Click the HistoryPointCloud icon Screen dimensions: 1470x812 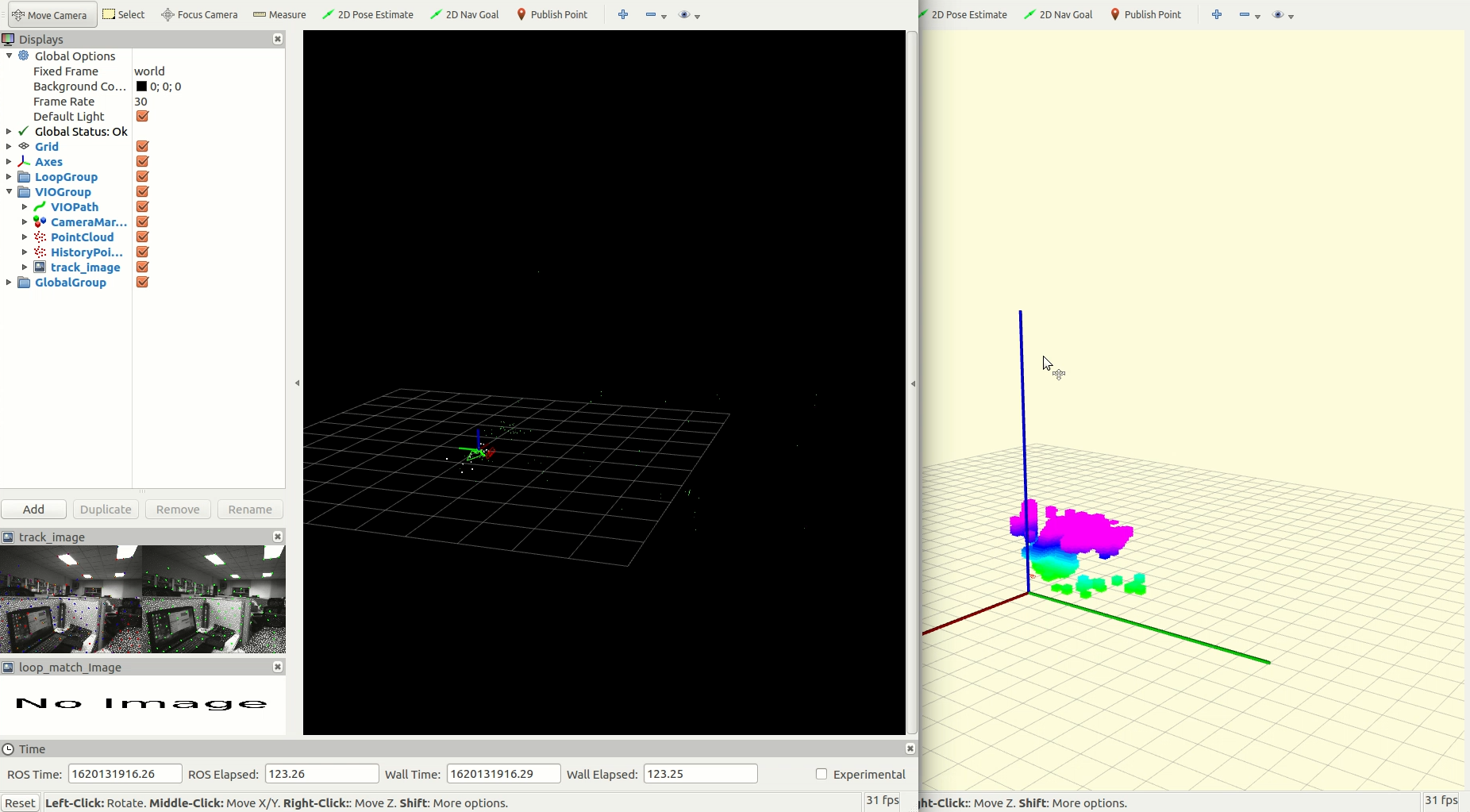click(x=40, y=252)
